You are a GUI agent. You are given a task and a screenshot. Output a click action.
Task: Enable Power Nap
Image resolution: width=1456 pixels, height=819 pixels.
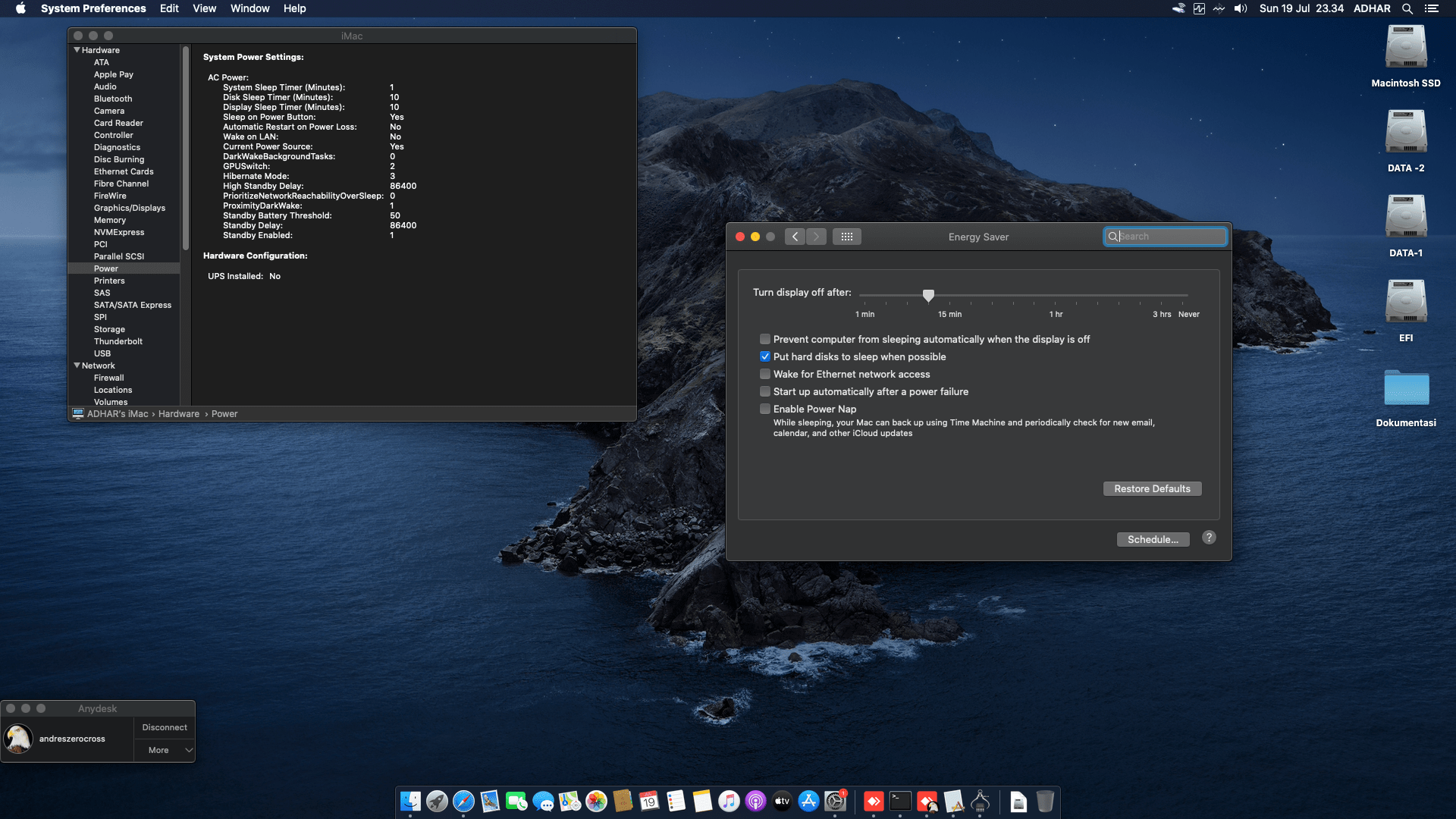[x=765, y=409]
